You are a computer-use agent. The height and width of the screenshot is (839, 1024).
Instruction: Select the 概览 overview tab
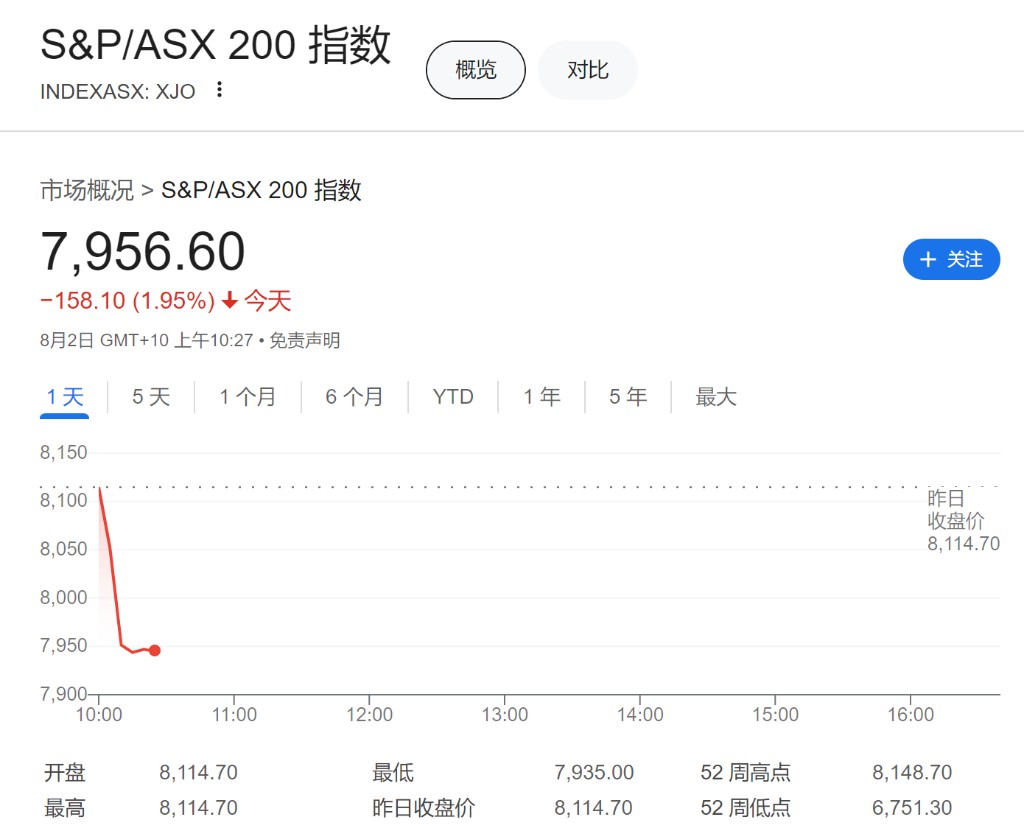click(475, 70)
